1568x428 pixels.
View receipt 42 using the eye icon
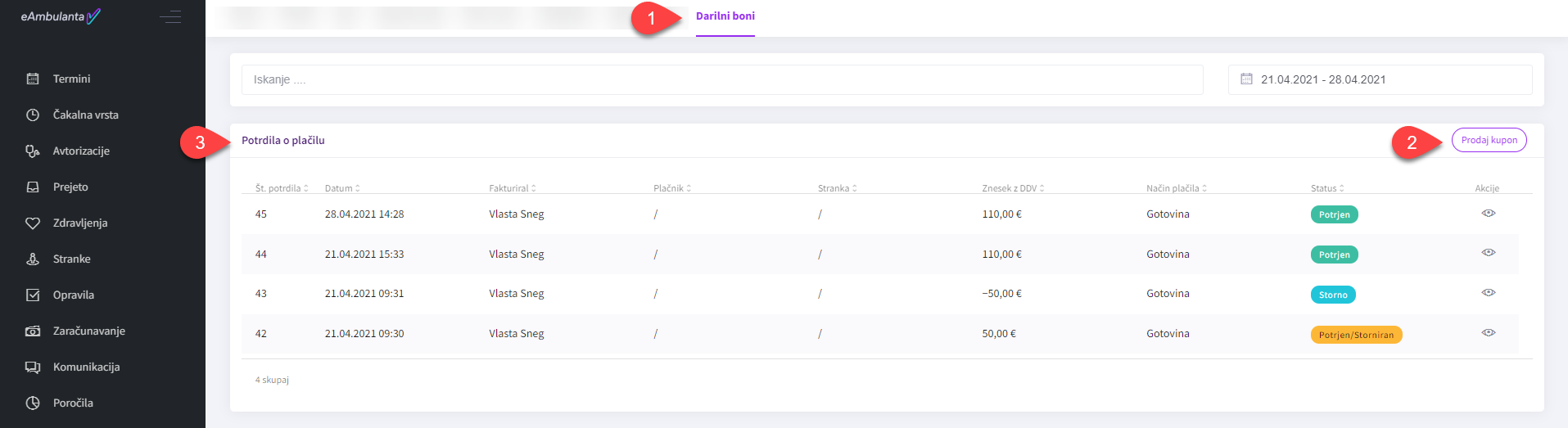(x=1488, y=333)
